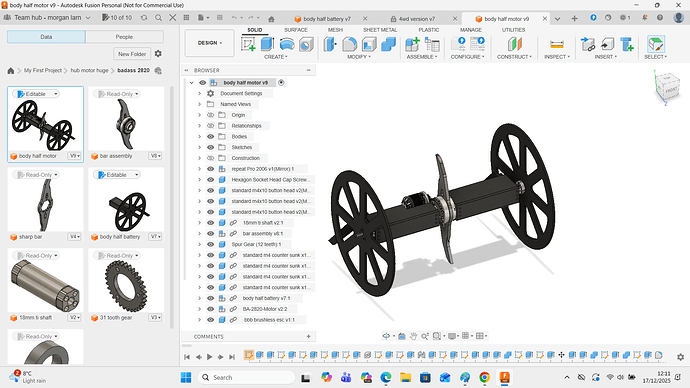
Task: Navigate to My First Project breadcrumb
Action: click(x=43, y=70)
